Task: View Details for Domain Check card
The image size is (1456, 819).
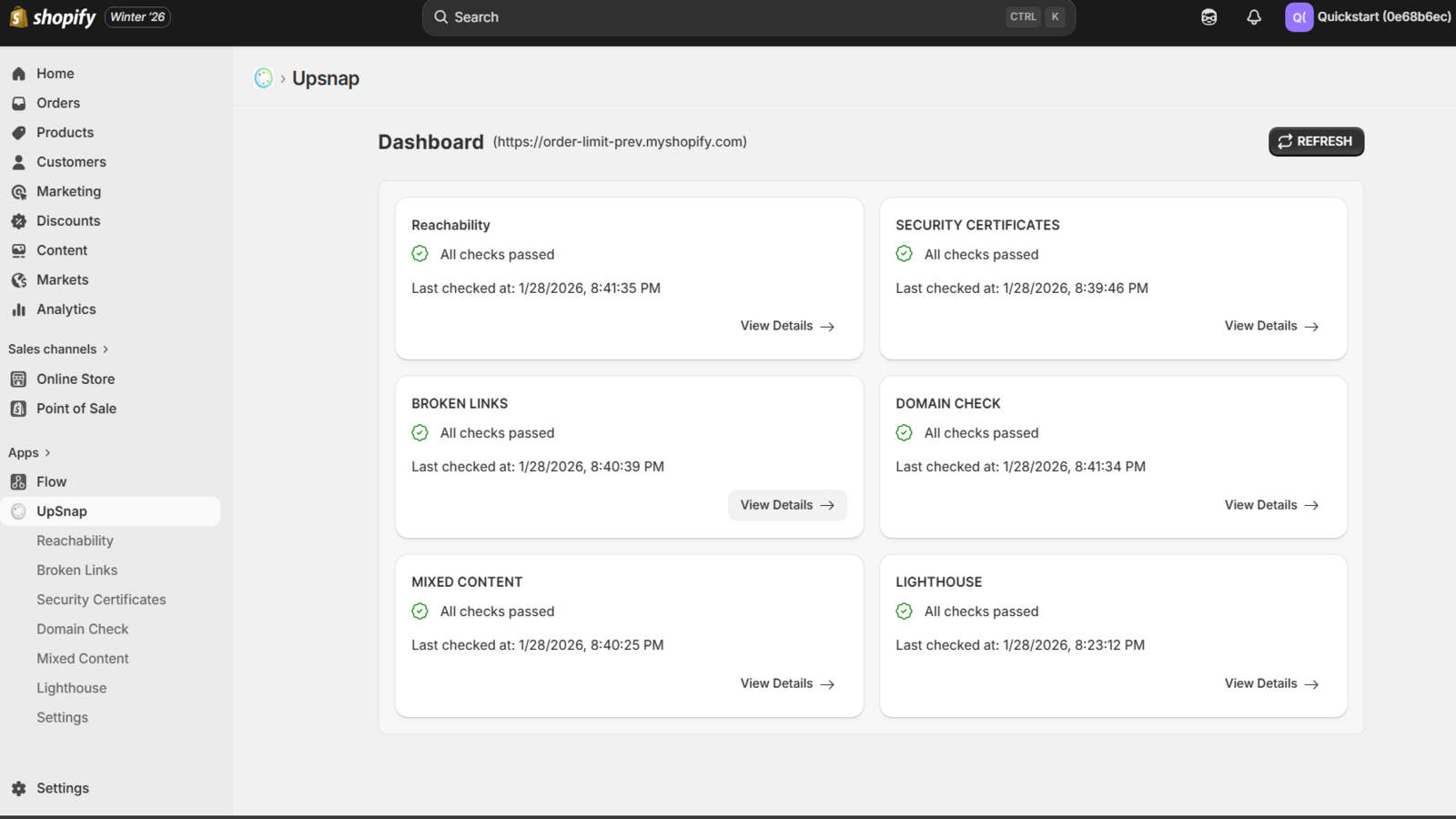Action: tap(1270, 505)
